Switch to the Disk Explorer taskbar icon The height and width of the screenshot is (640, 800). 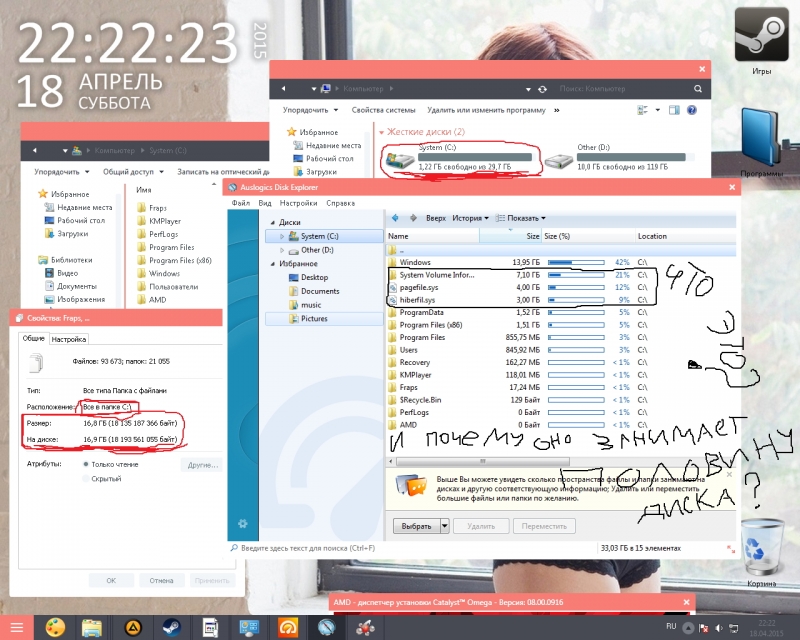click(x=327, y=627)
